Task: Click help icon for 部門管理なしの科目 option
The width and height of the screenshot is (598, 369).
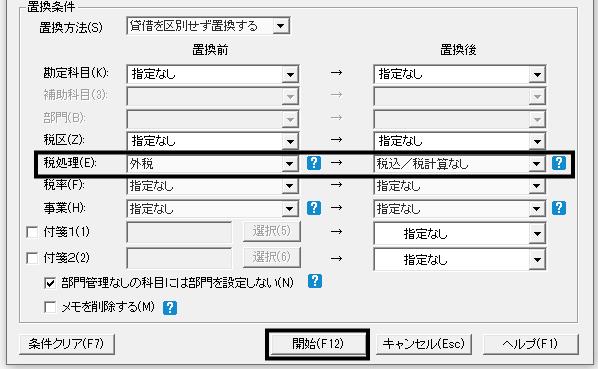Action: 315,281
